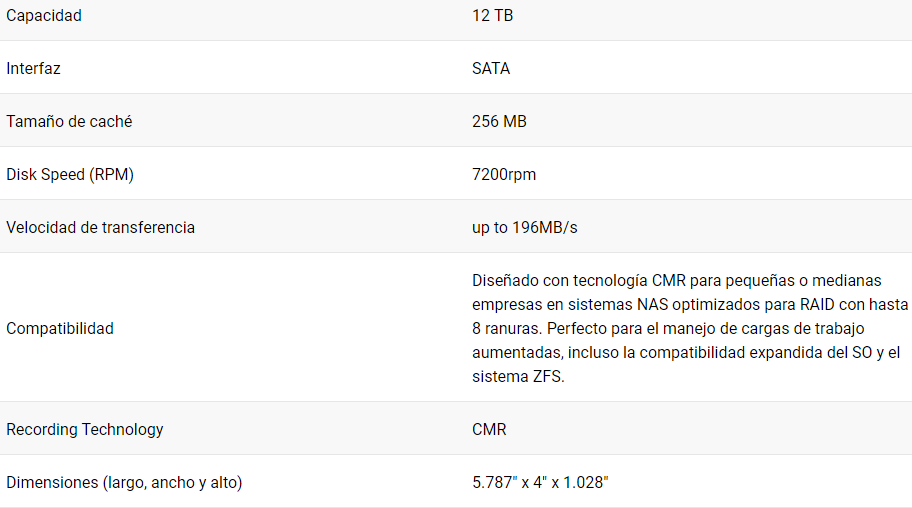Viewport: 912px width, 508px height.
Task: Select the up to 196MB/s value
Action: [525, 228]
